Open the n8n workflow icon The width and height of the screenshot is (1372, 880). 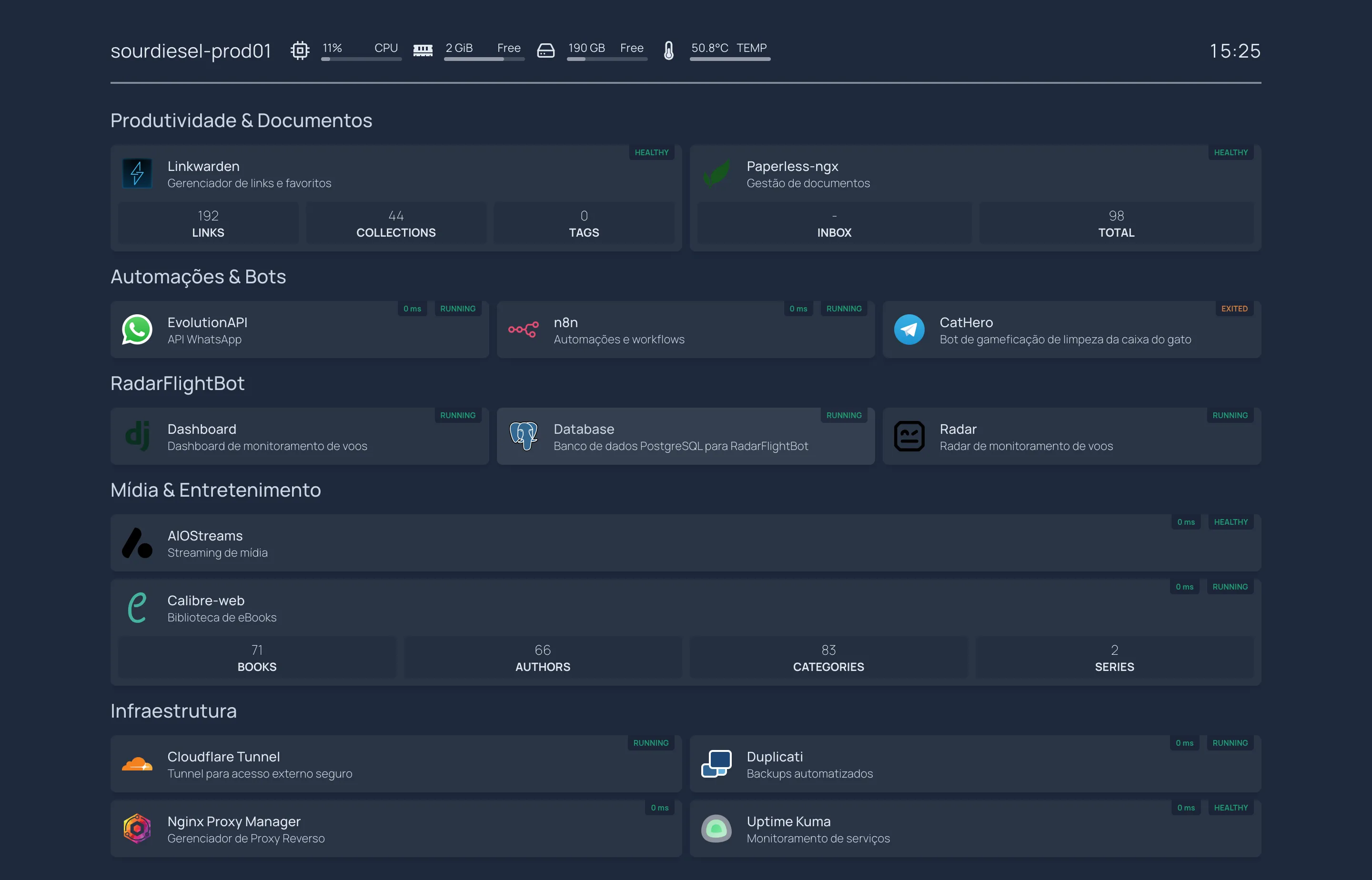[523, 330]
